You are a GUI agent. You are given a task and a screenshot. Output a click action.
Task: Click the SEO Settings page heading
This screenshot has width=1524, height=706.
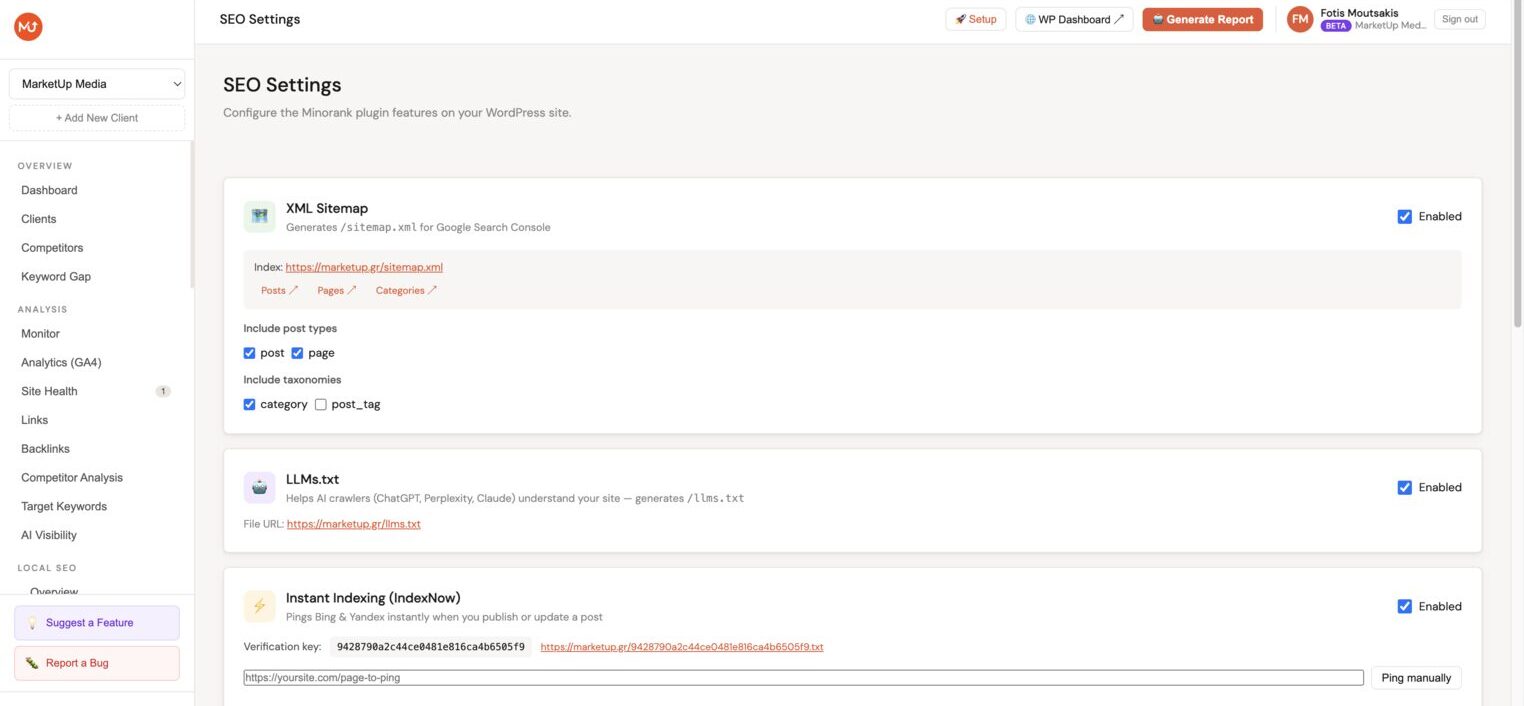pos(282,85)
